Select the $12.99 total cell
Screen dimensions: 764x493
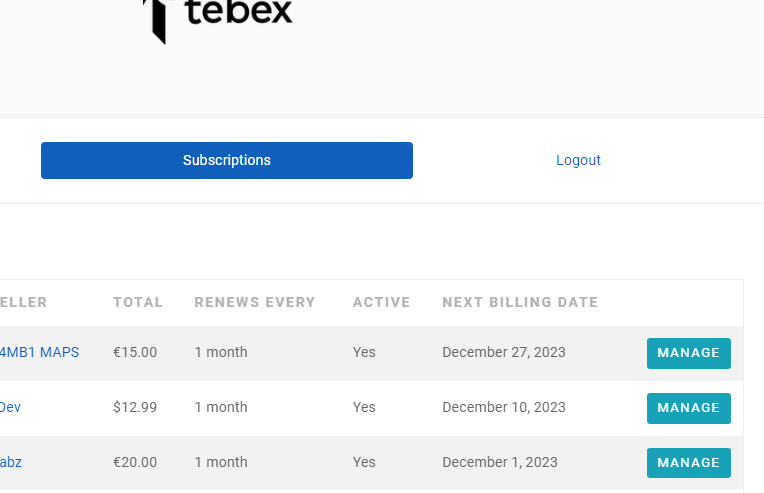pos(135,407)
